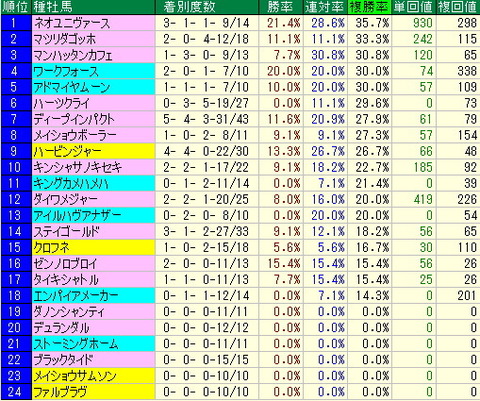Screen dimensions: 480x401
Task: Click 連対率 20.9% in ディープインパクト row
Action: (328, 119)
